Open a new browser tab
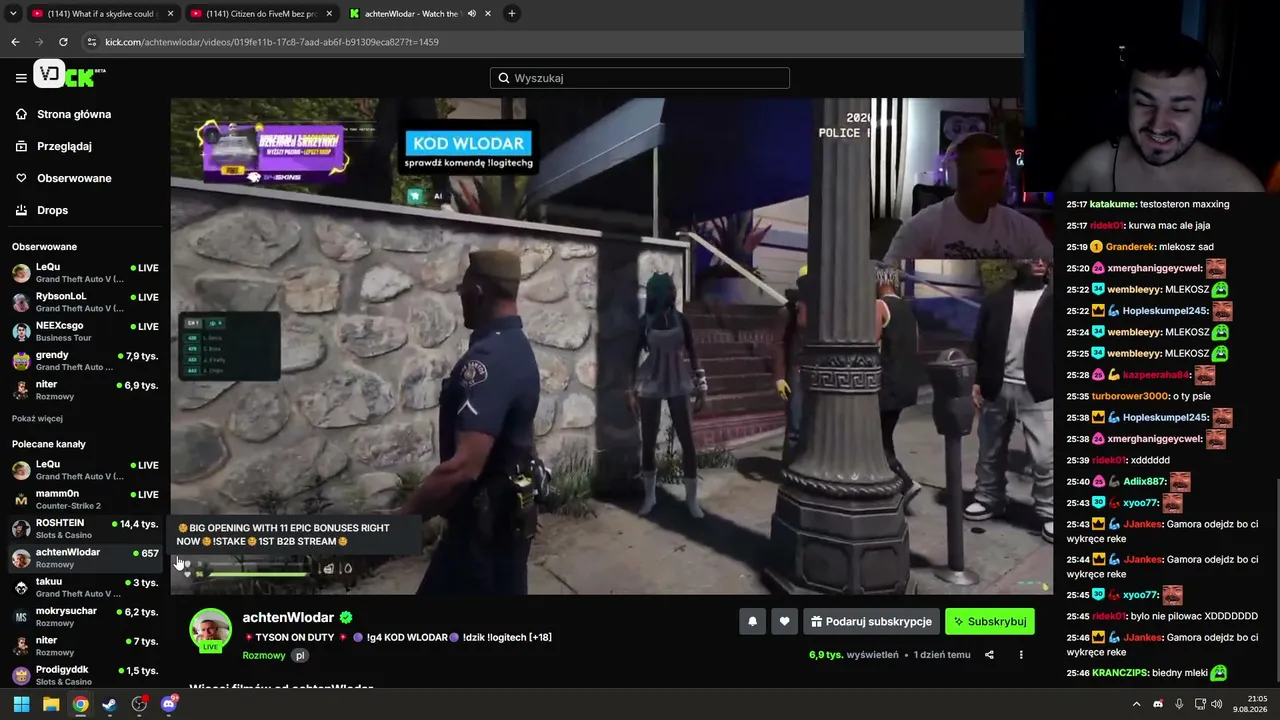 (x=512, y=14)
